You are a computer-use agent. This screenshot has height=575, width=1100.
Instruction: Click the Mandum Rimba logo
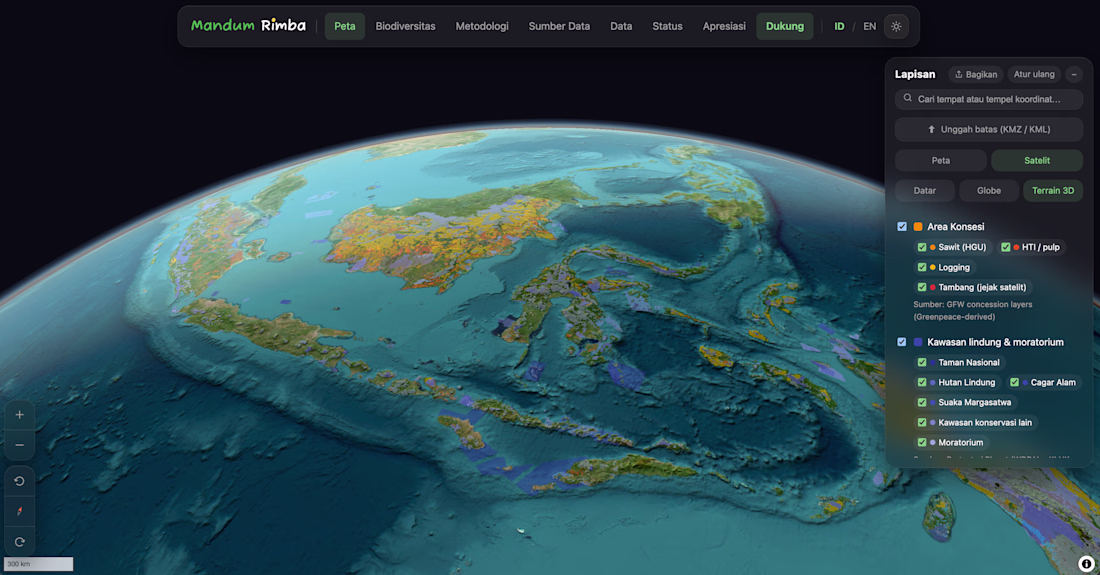(x=248, y=26)
